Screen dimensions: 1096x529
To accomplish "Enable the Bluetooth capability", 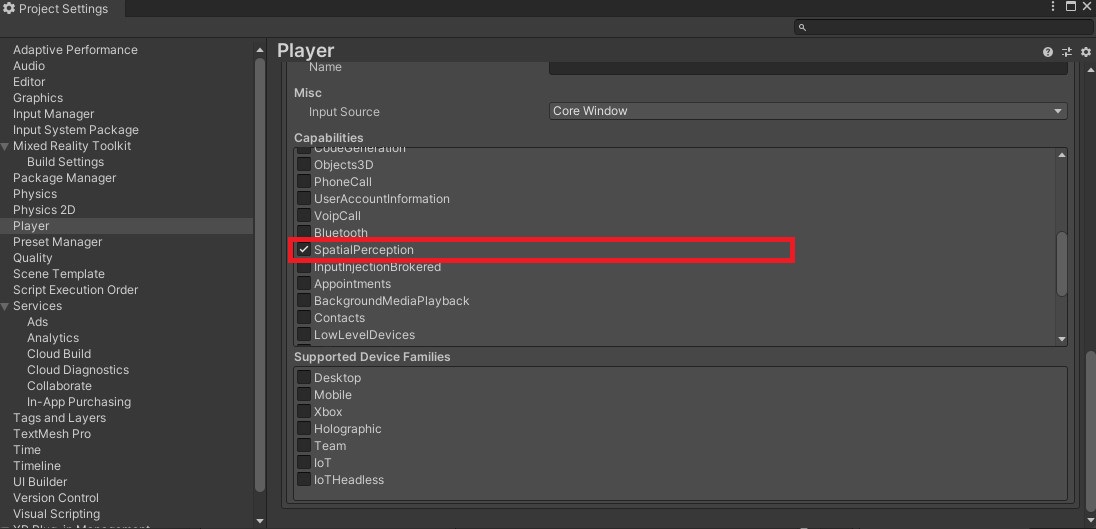I will pos(304,232).
